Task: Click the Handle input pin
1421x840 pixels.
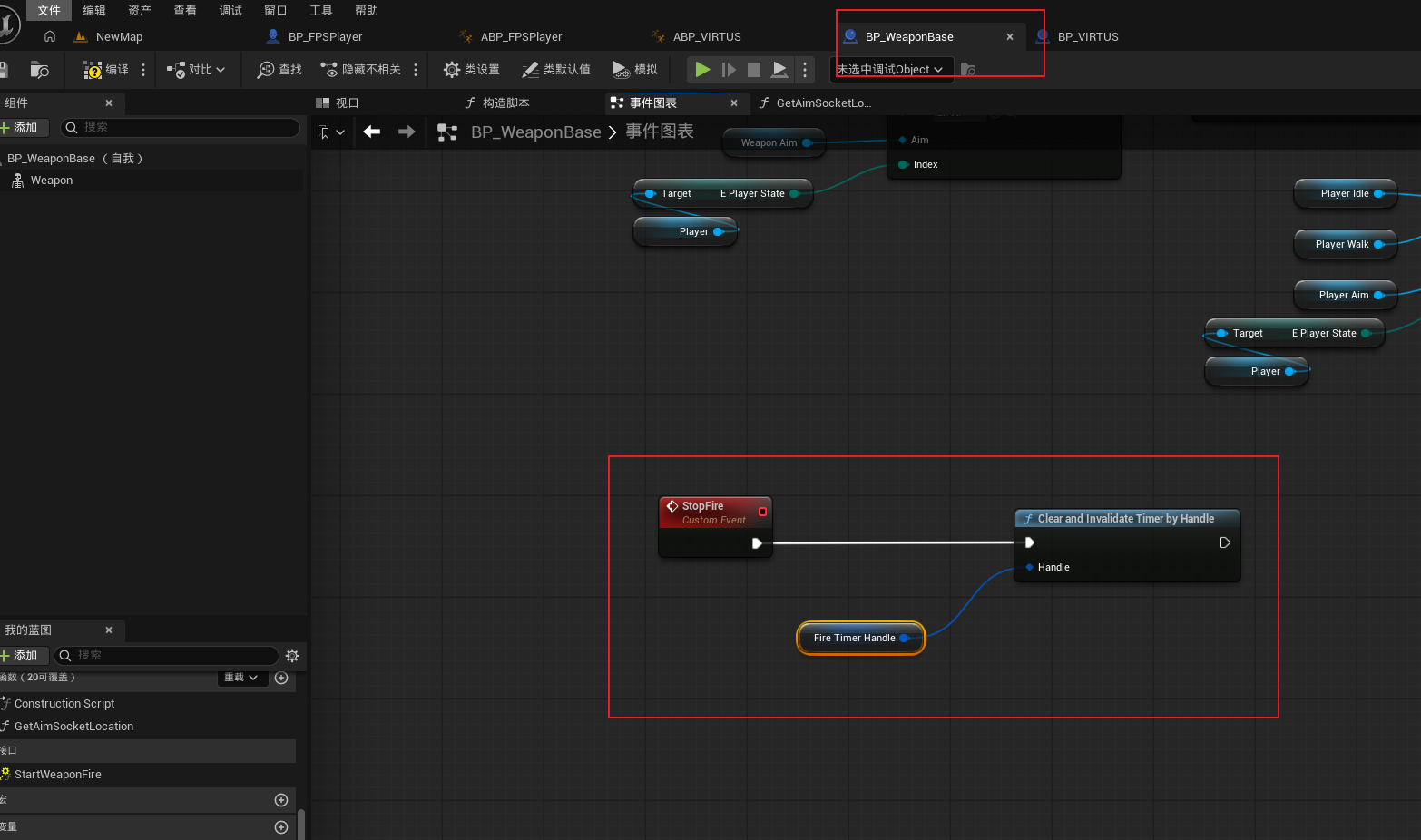Action: (x=1029, y=567)
